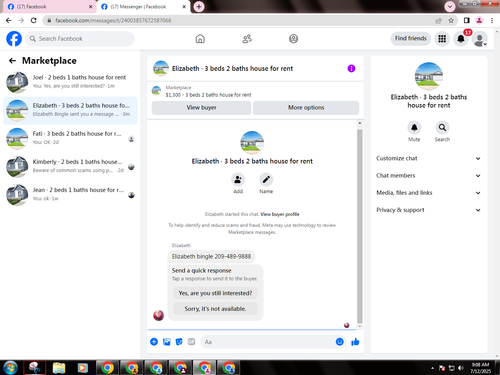Open File Explorer from taskbar
Image resolution: width=500 pixels, height=375 pixels.
click(59, 368)
